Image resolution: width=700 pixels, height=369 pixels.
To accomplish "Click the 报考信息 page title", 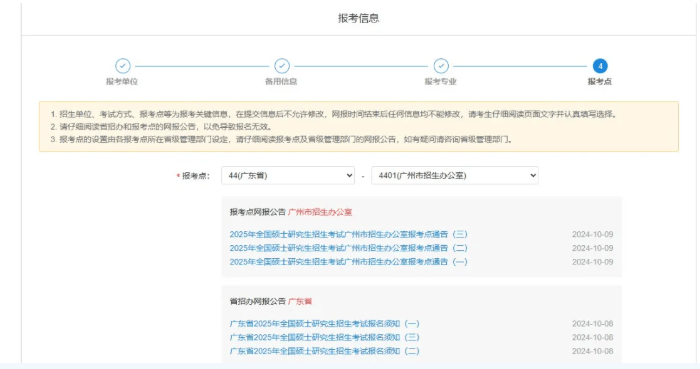I will (x=358, y=18).
